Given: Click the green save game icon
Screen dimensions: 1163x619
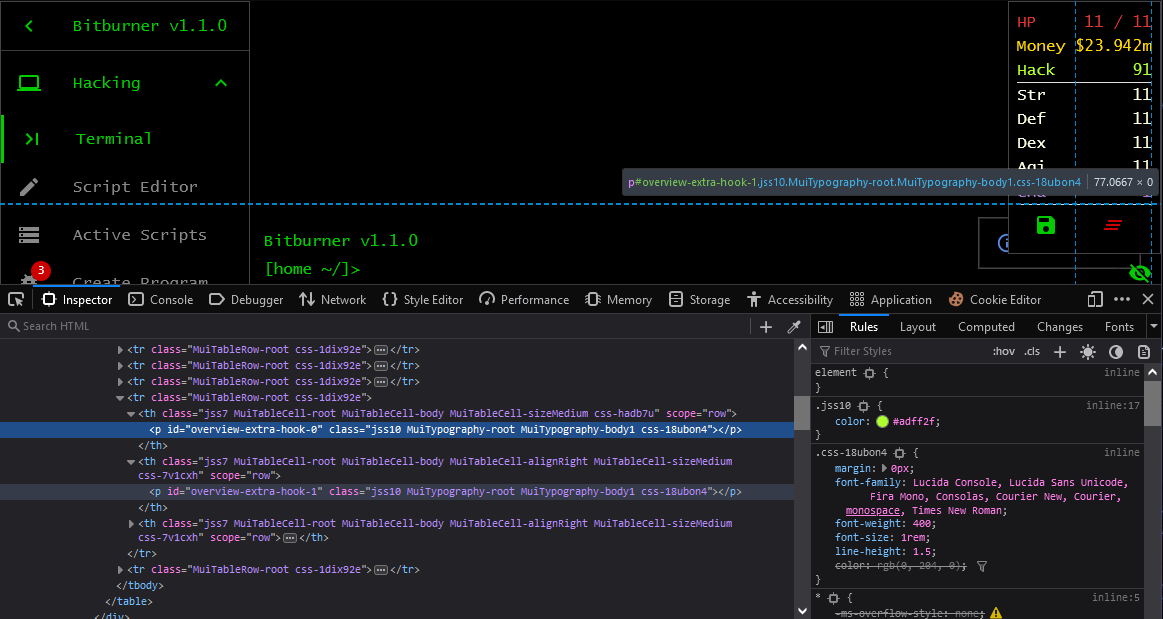Looking at the screenshot, I should (x=1045, y=225).
